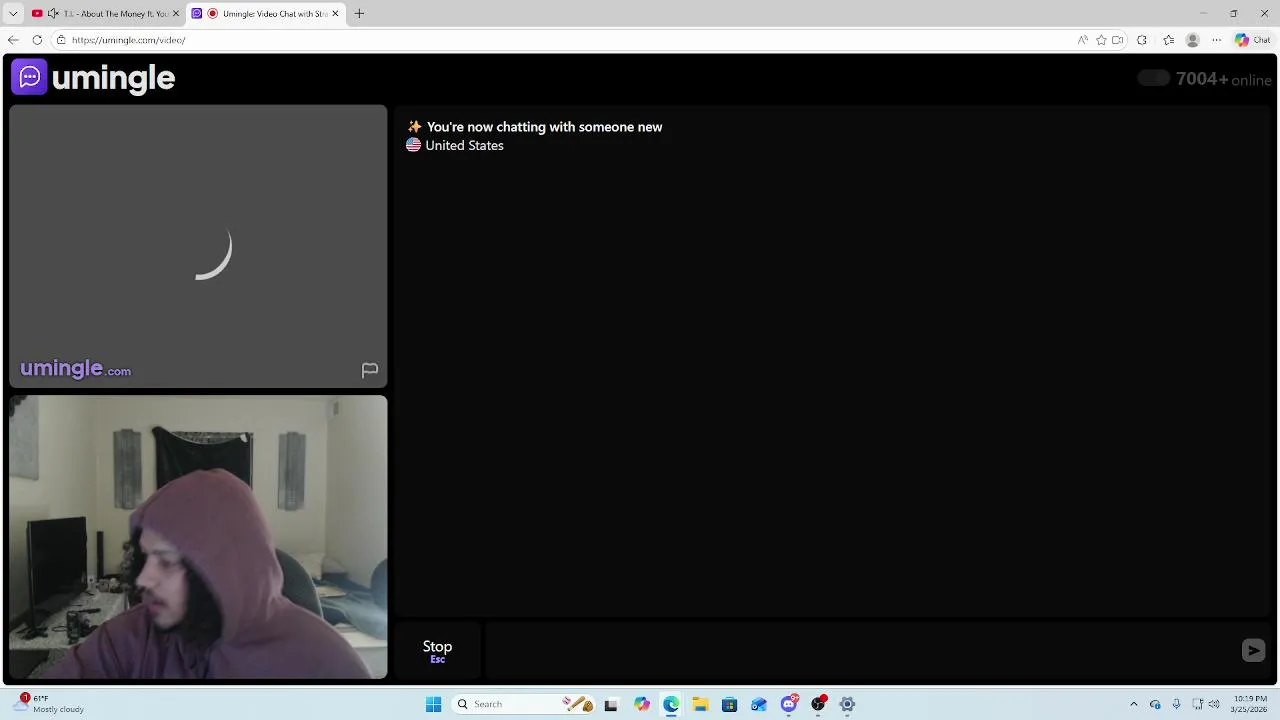Click the camera/media icon in address bar

[x=1118, y=40]
